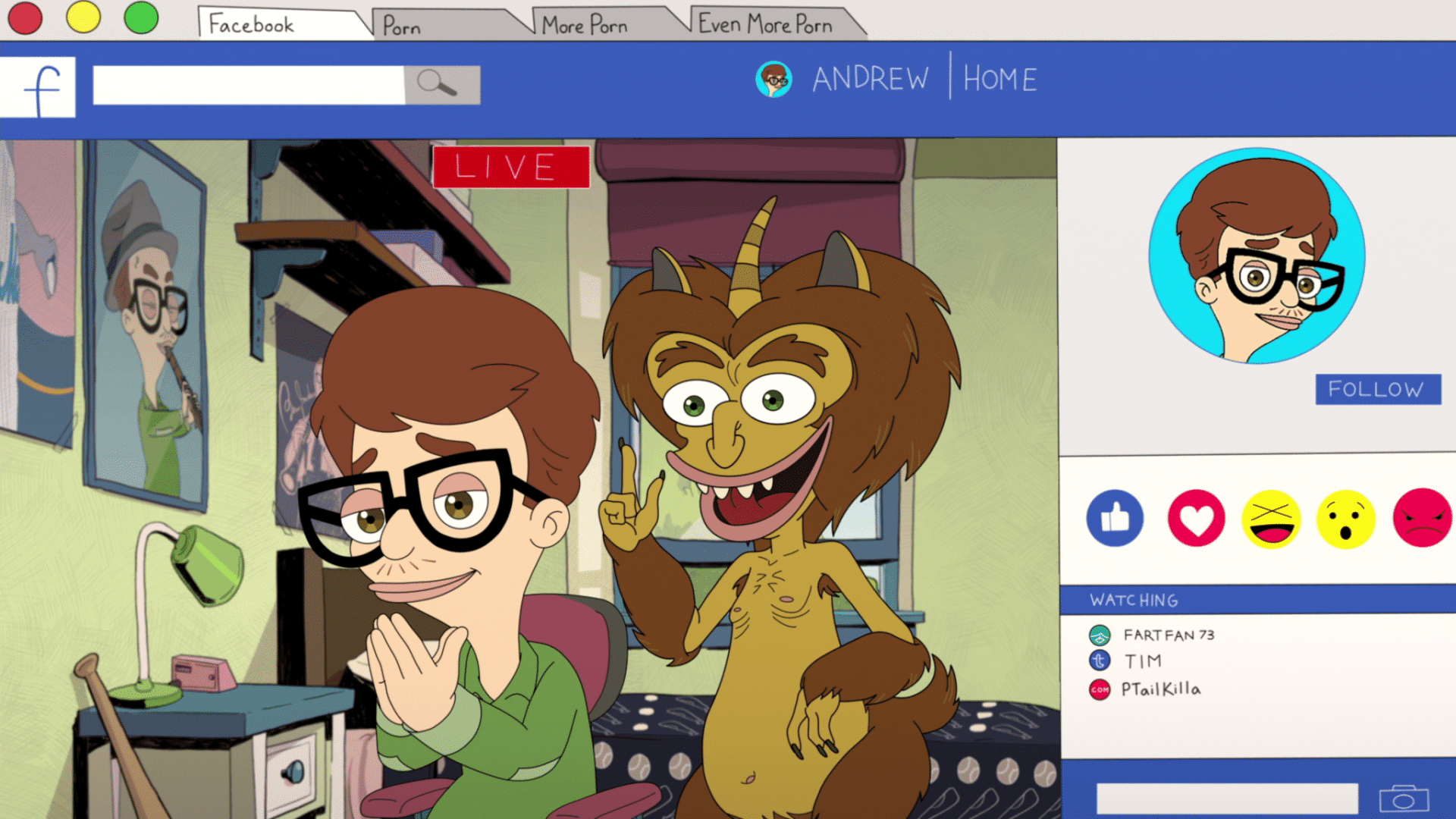Image resolution: width=1456 pixels, height=819 pixels.
Task: Open the Home link in header
Action: tap(999, 79)
